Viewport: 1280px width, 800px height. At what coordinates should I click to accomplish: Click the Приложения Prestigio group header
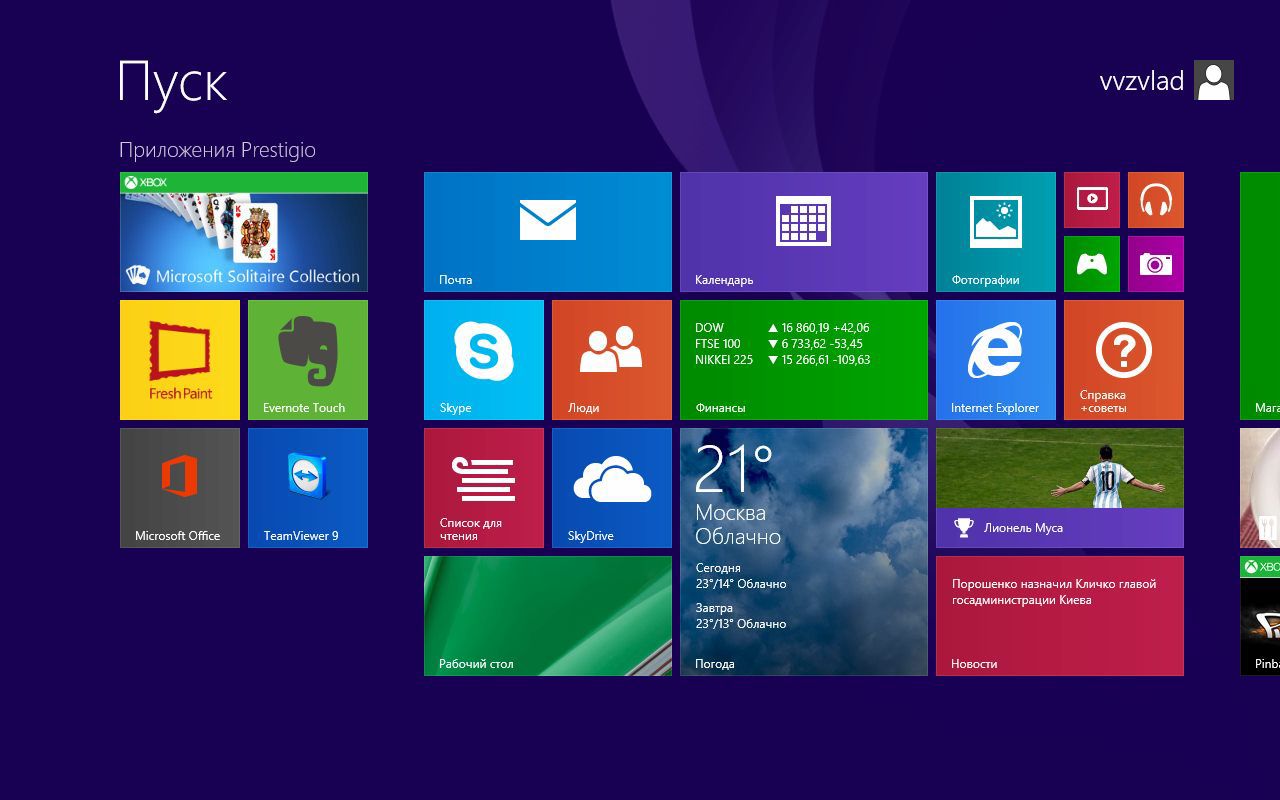pyautogui.click(x=217, y=150)
